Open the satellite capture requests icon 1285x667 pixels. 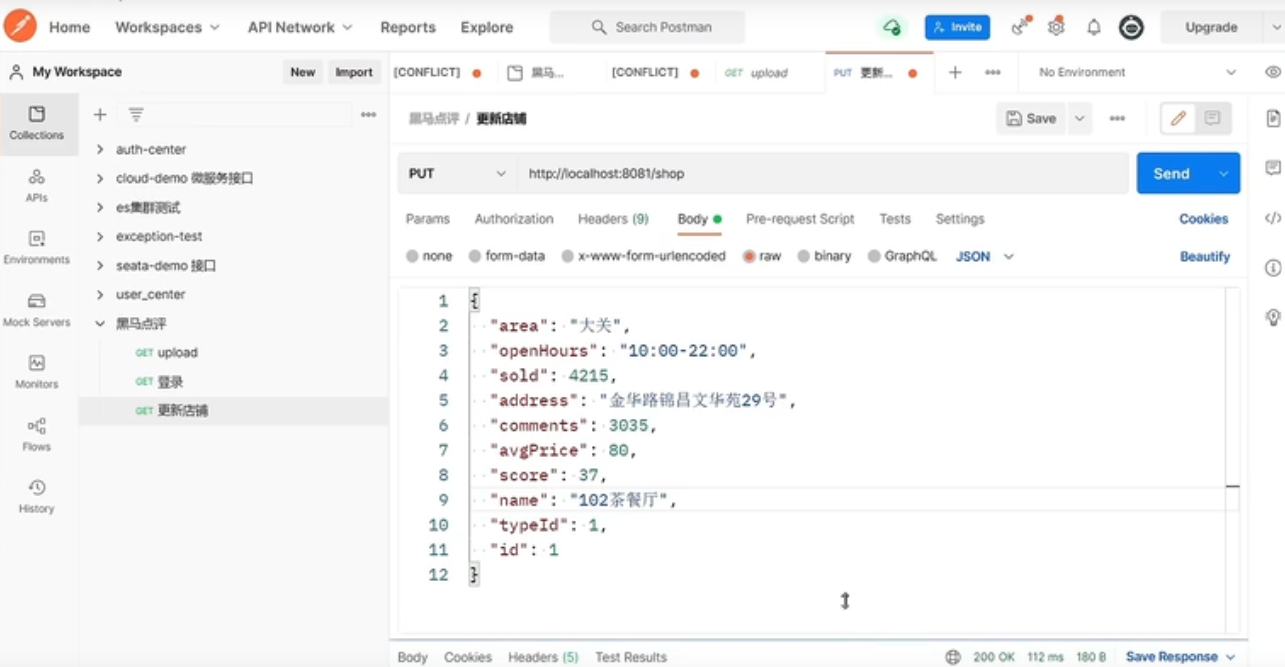point(1021,27)
